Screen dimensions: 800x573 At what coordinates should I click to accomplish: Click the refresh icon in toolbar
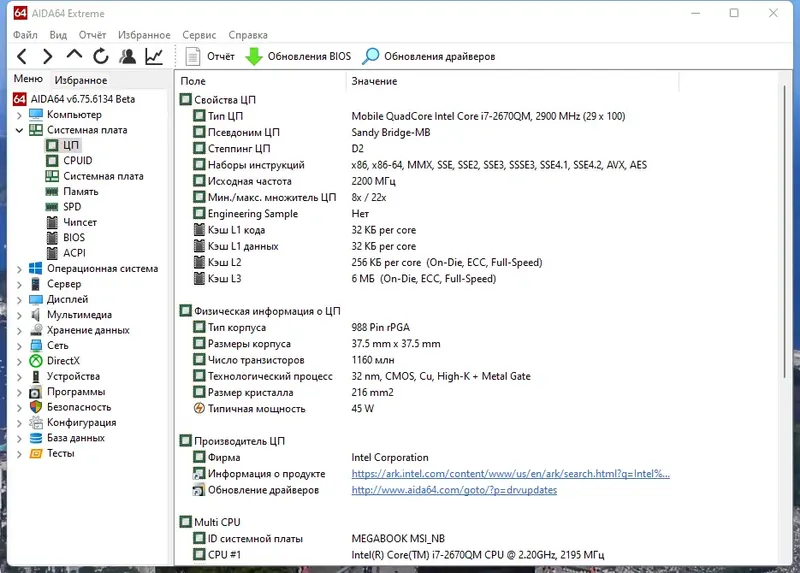pyautogui.click(x=101, y=56)
